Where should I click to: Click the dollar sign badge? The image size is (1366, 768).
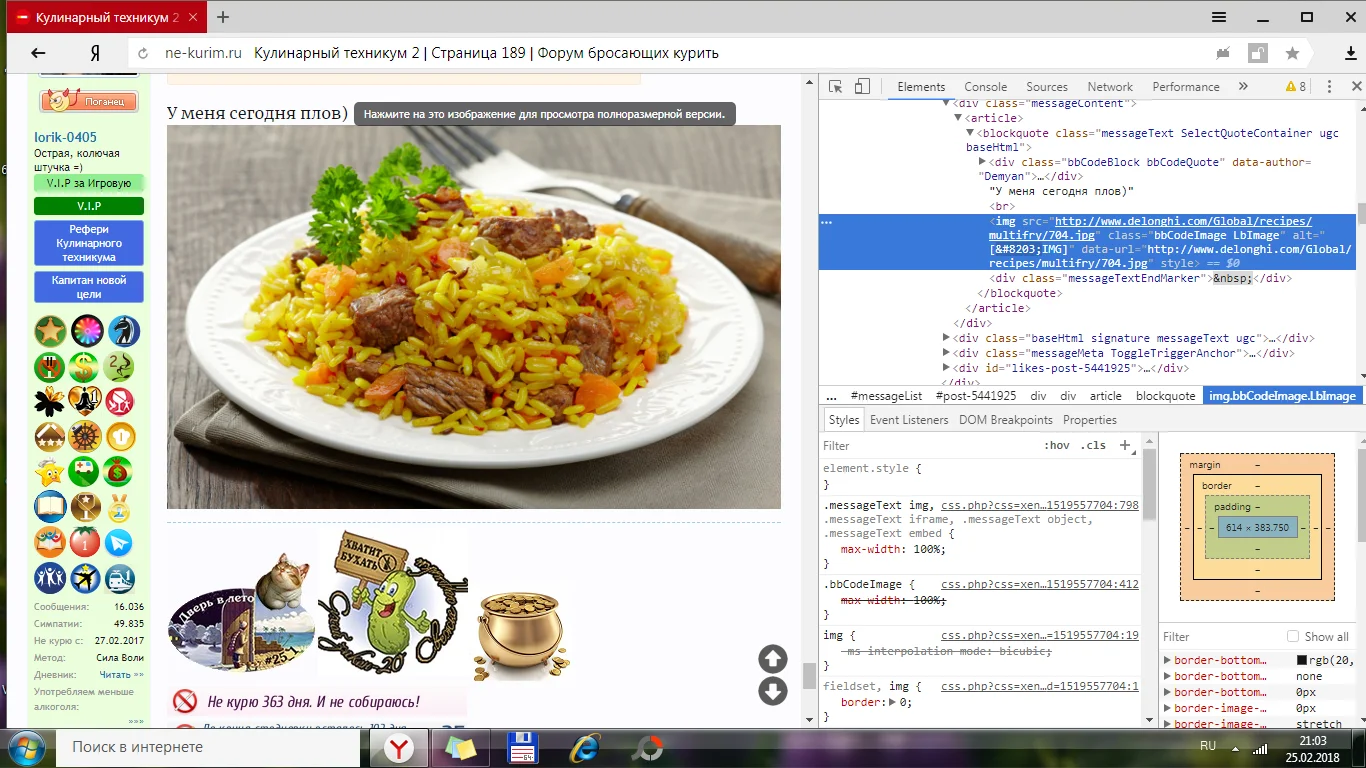(84, 367)
